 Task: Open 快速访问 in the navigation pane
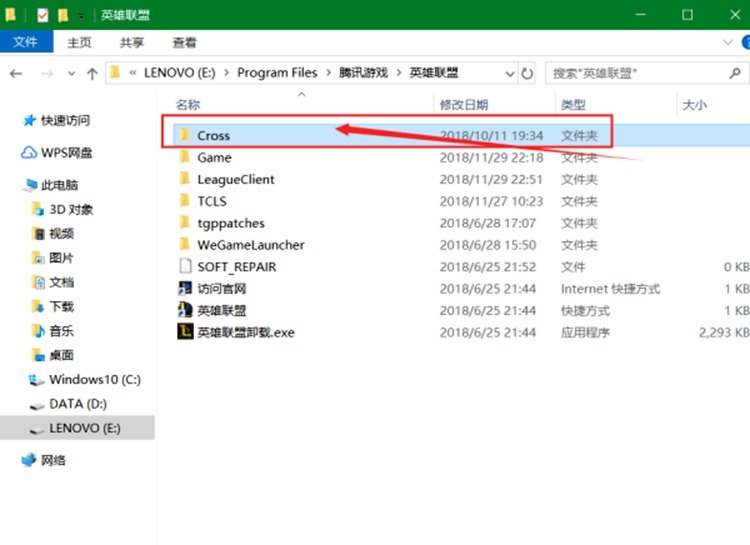(65, 120)
